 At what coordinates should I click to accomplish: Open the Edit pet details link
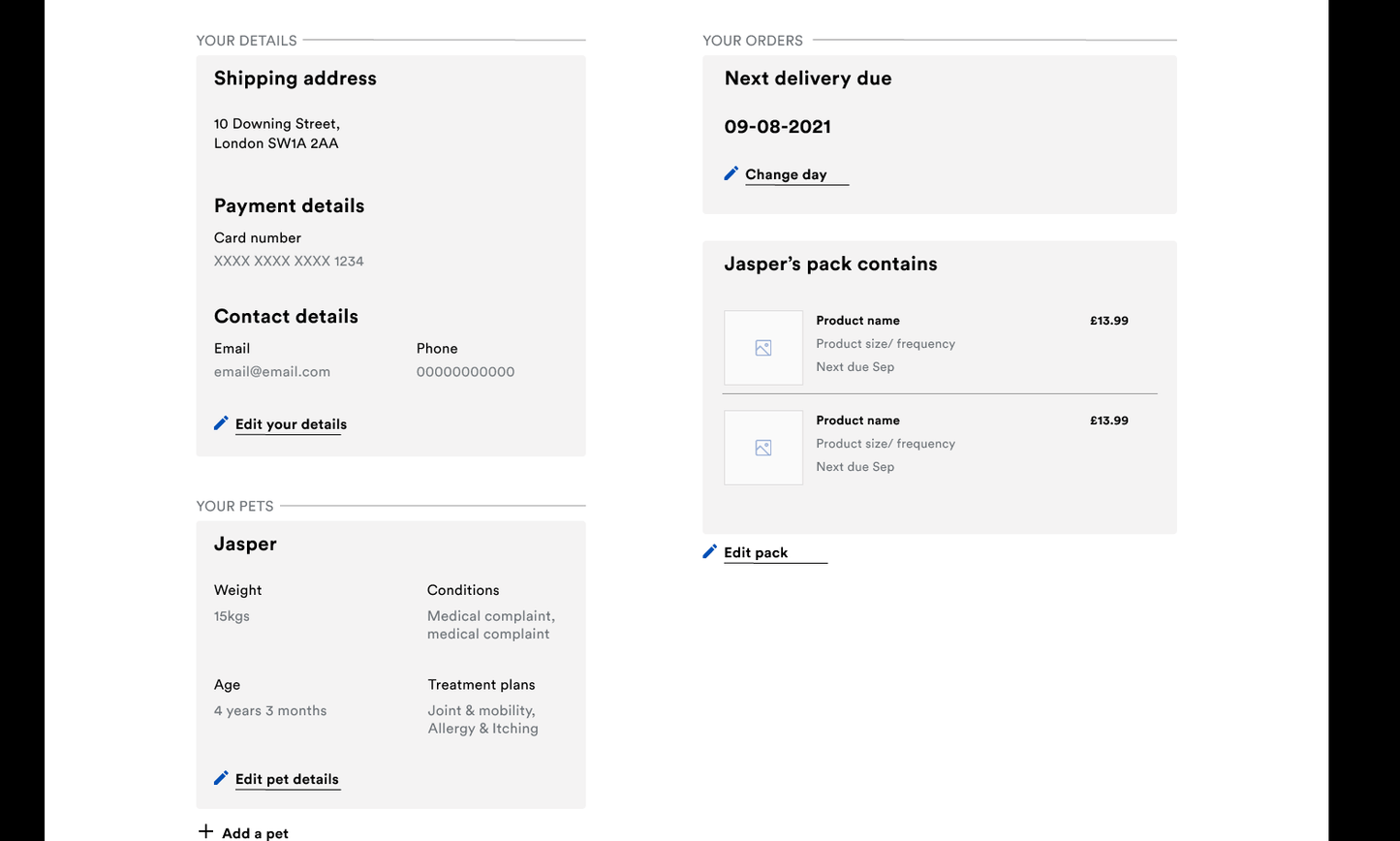287,779
